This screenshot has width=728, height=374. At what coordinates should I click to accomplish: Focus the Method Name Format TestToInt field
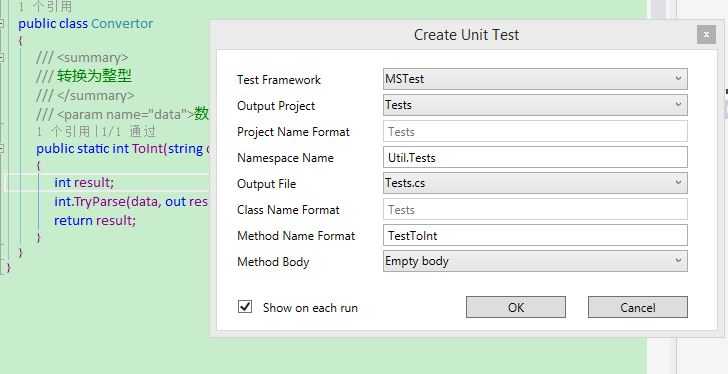coord(535,235)
